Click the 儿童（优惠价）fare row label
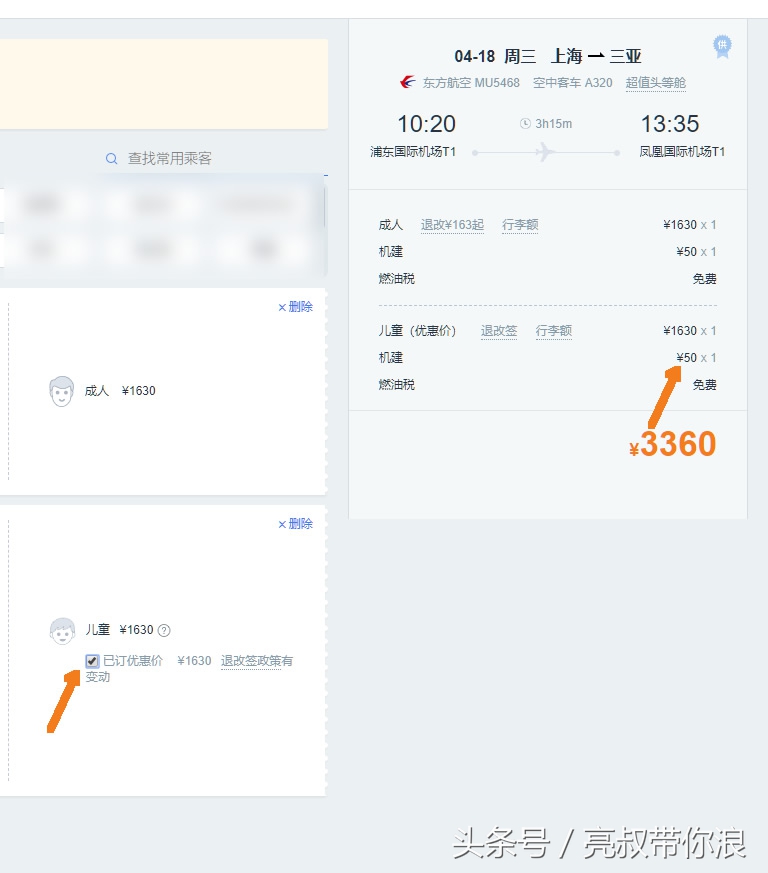 pyautogui.click(x=417, y=331)
